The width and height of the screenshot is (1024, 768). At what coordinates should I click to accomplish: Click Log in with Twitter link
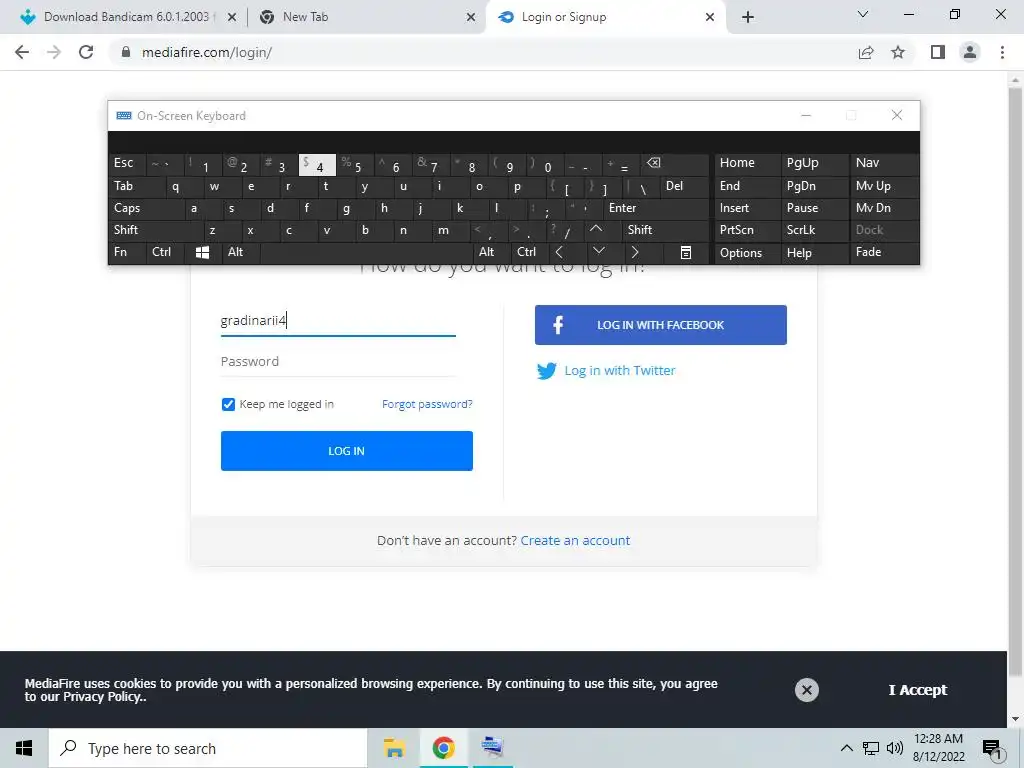pyautogui.click(x=620, y=371)
